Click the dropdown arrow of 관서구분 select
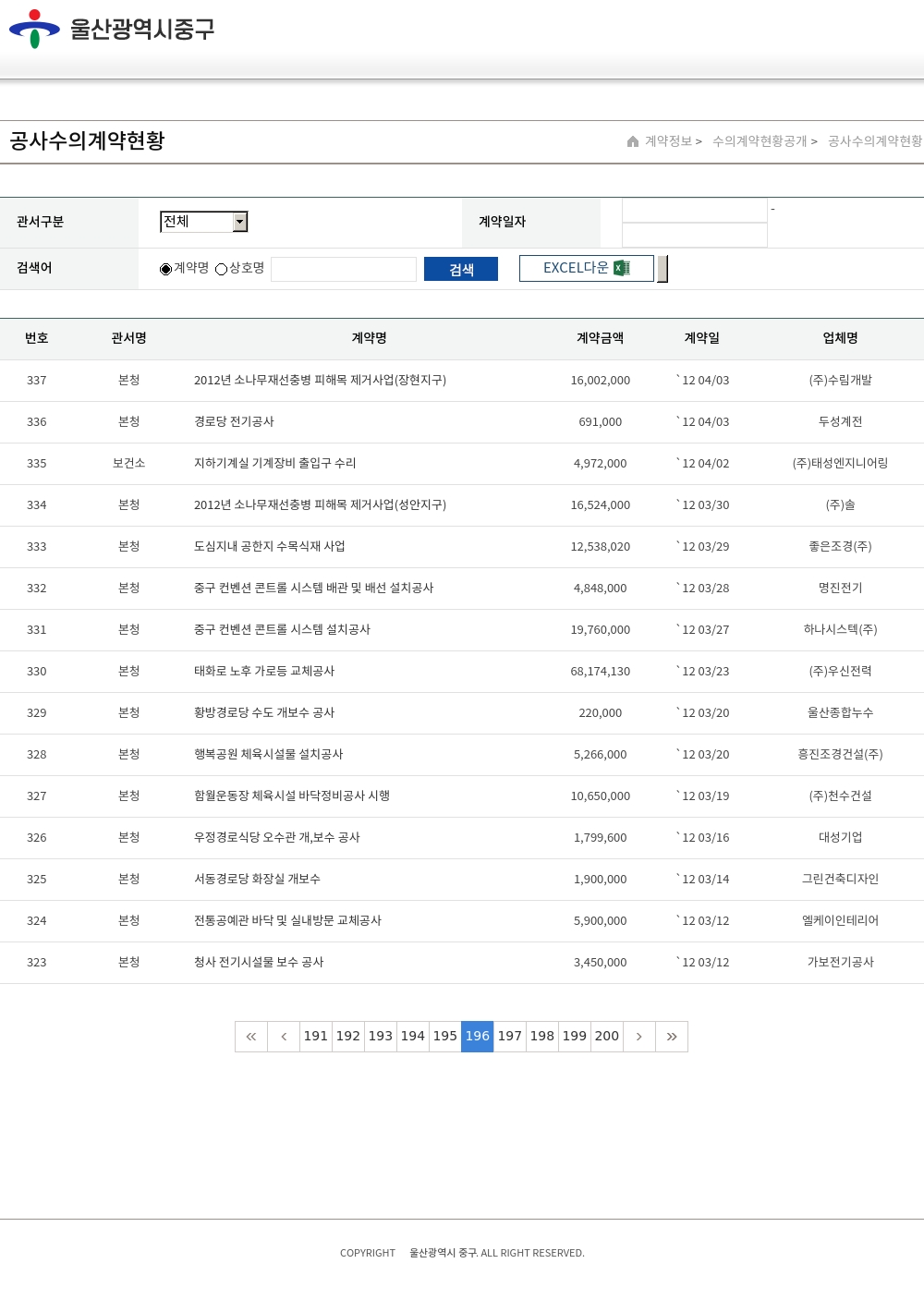Viewport: 924px width, 1312px height. [x=240, y=222]
